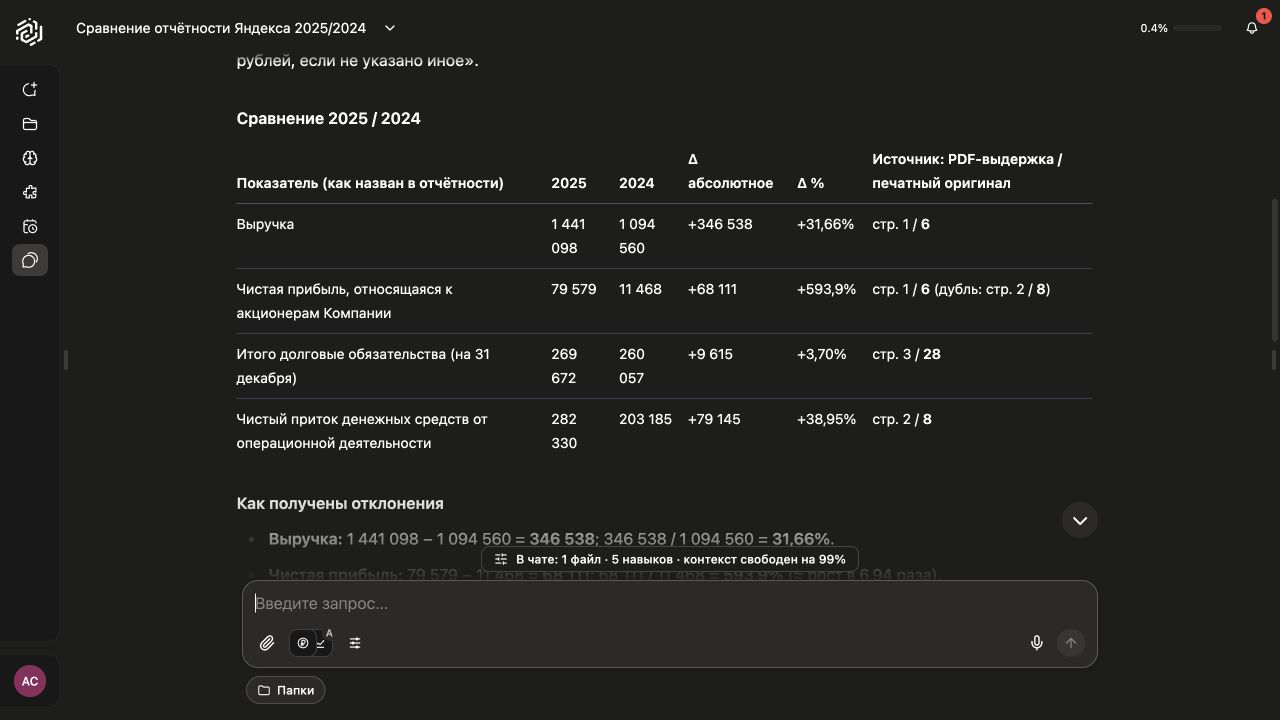This screenshot has width=1280, height=720.
Task: Click the '+31,66%' cell
Action: (826, 224)
